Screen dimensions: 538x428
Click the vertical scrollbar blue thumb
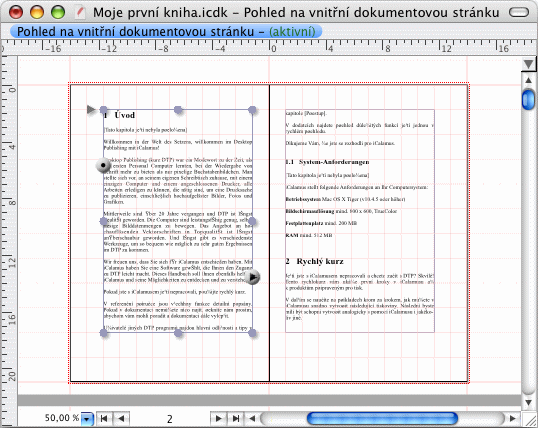tap(528, 99)
